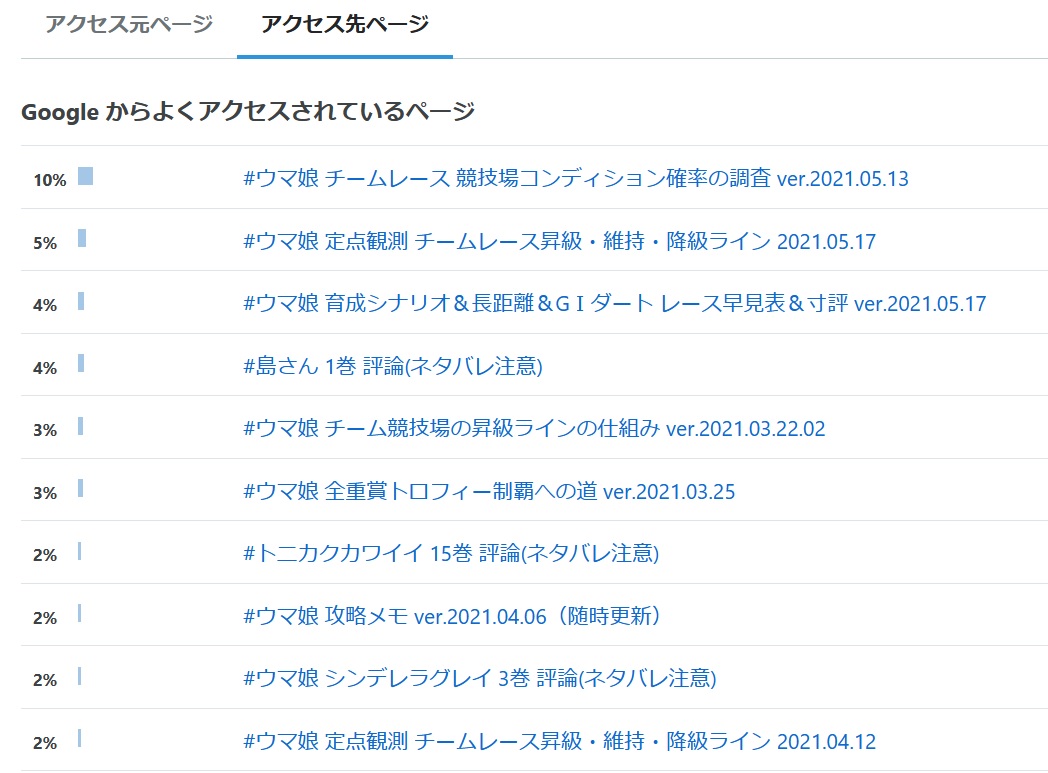This screenshot has height=773, width=1048.
Task: Click the 2% value beside 攻略メモ row
Action: [x=45, y=618]
